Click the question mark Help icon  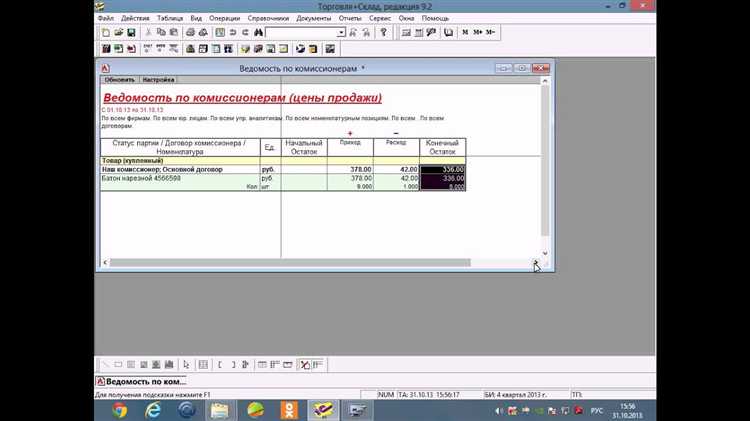(x=383, y=33)
